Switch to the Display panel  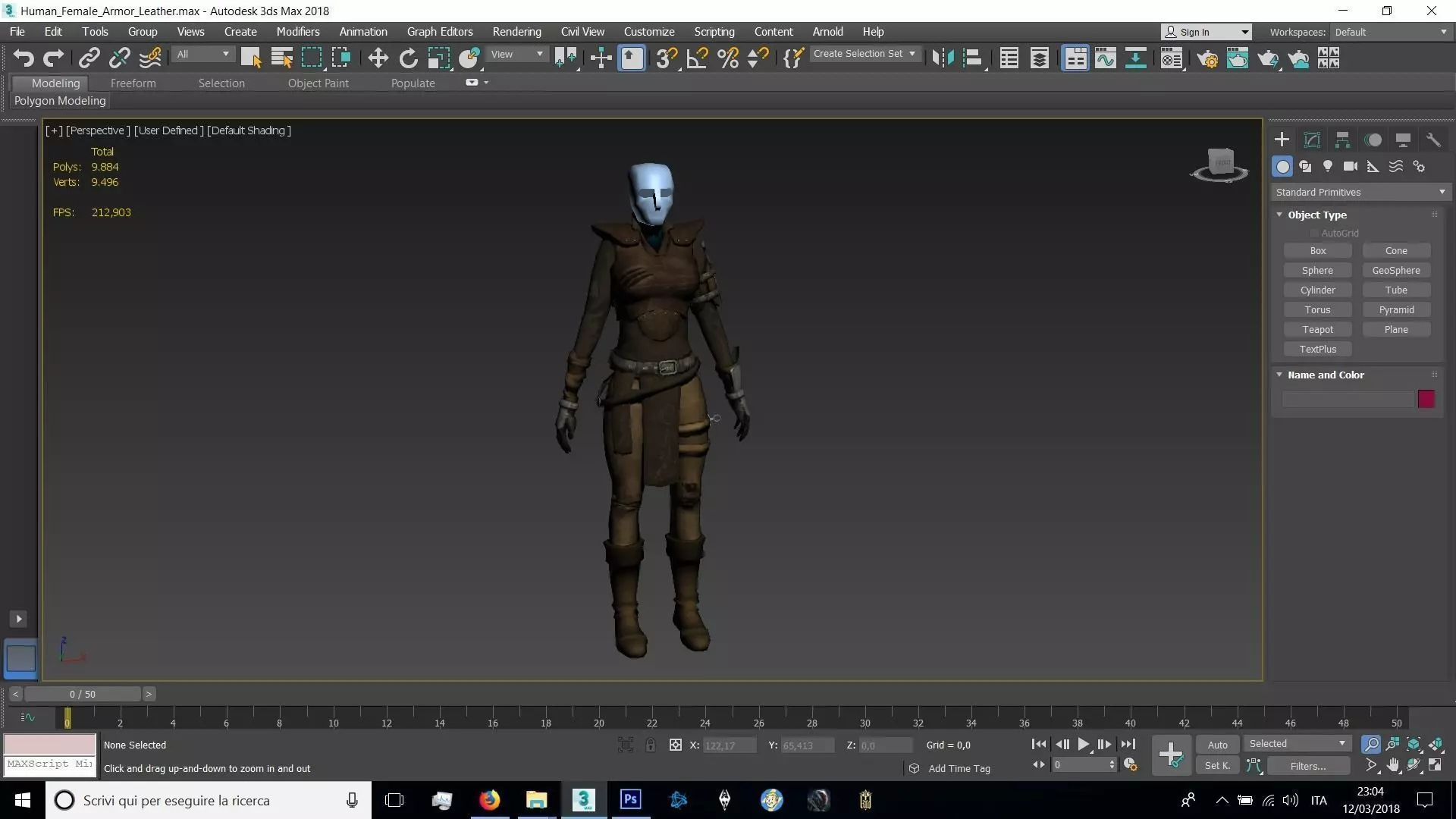[1403, 140]
